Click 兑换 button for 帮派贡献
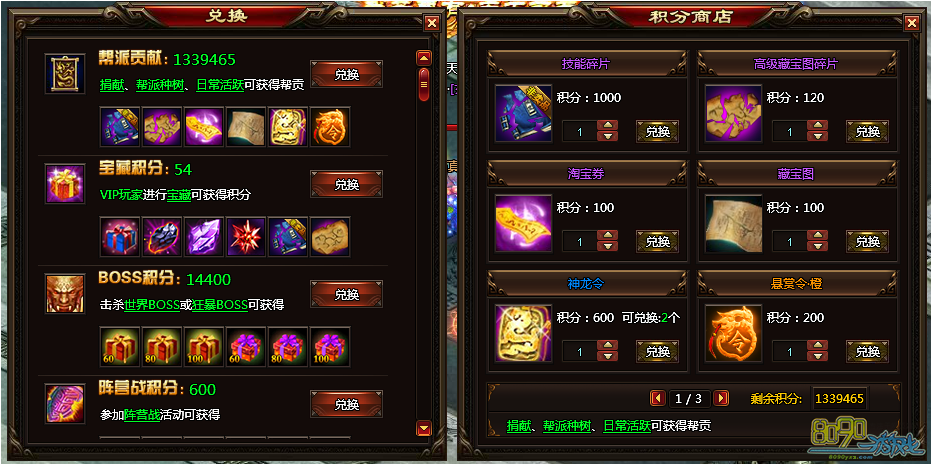The width and height of the screenshot is (932, 465). (347, 74)
